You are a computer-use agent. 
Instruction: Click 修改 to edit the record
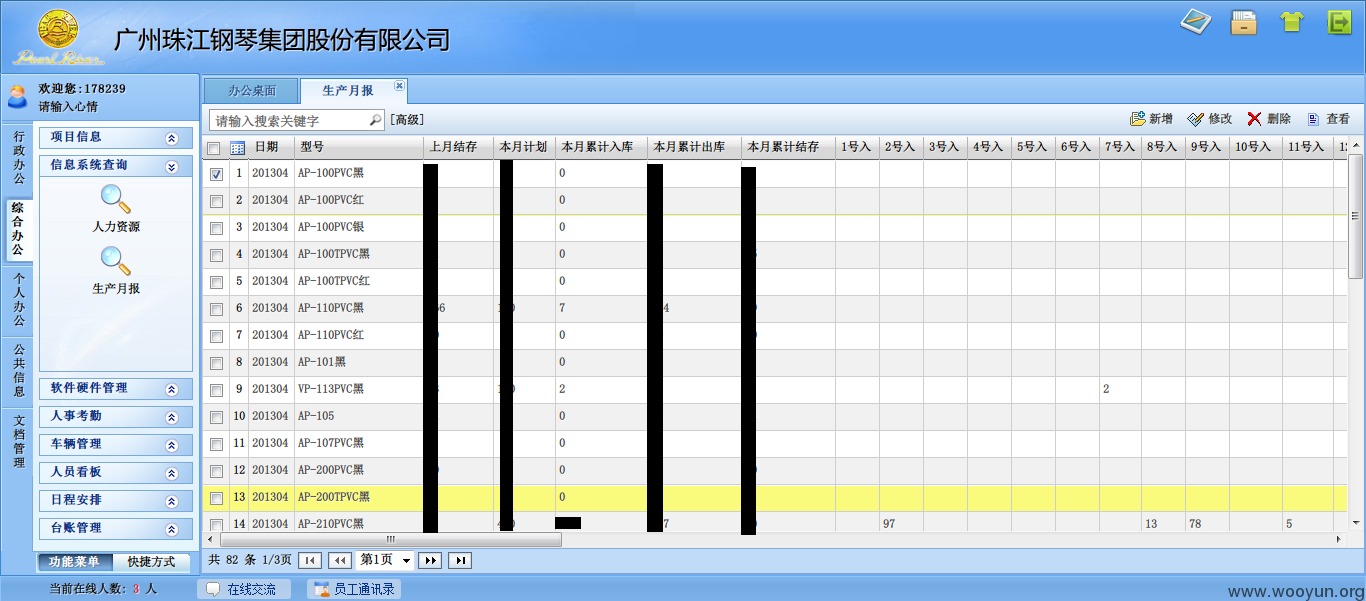pos(1210,119)
